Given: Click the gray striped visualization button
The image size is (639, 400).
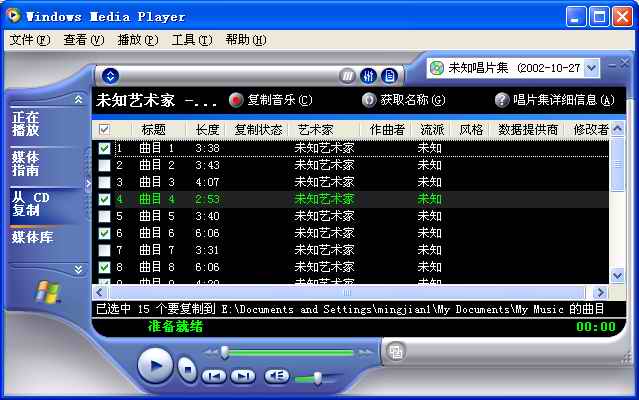Looking at the screenshot, I should (x=347, y=76).
